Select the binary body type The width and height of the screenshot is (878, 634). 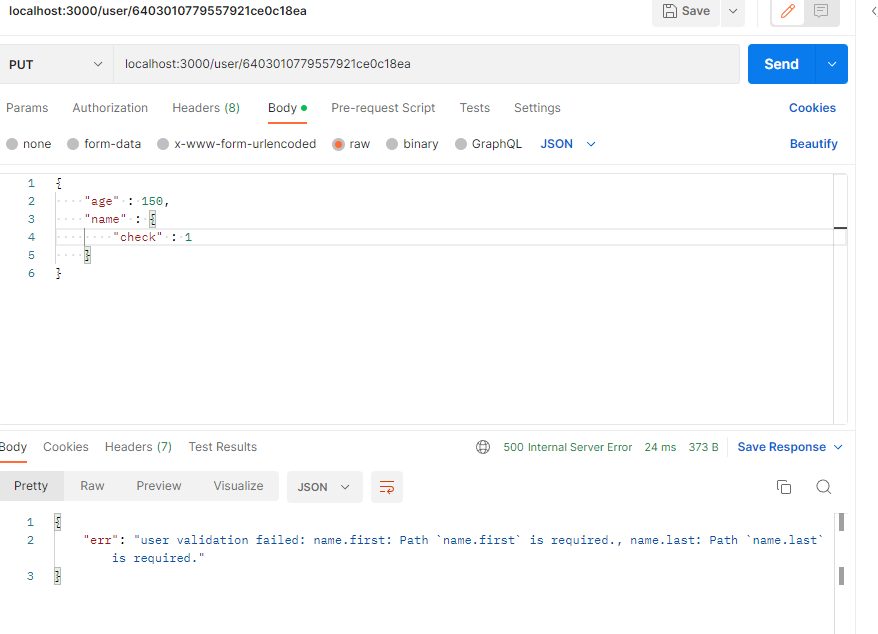click(x=413, y=144)
